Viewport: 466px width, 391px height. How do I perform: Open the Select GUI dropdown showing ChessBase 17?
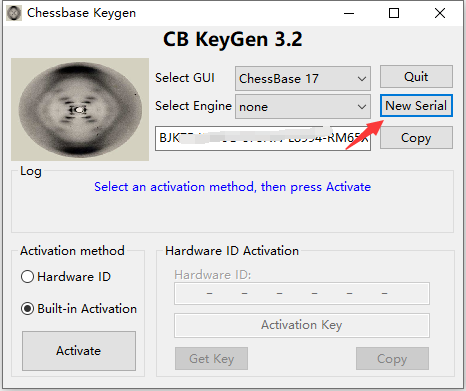[x=303, y=79]
